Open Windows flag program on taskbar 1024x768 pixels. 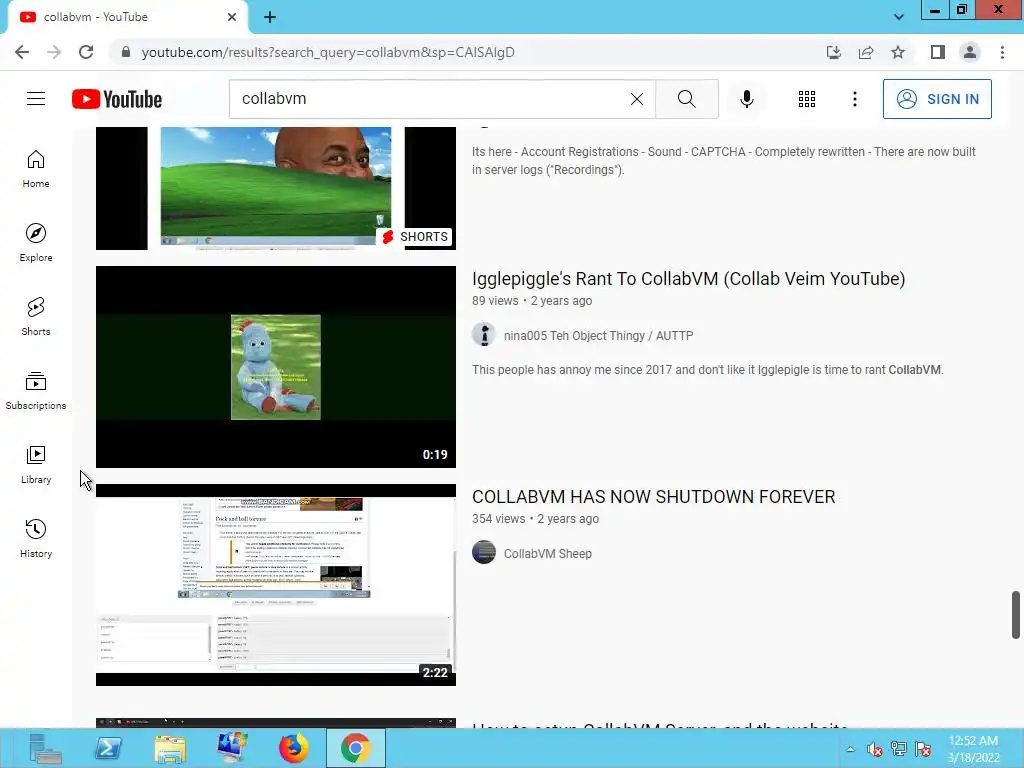tap(232, 748)
